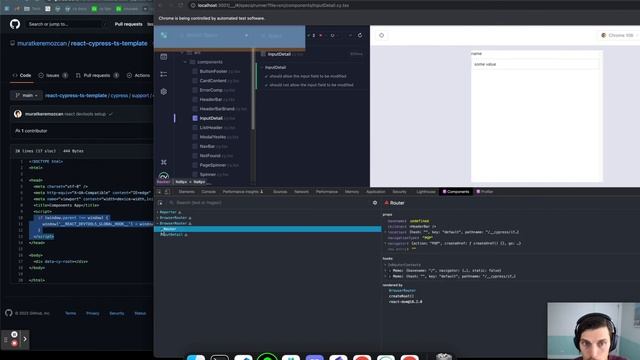Screen dimensions: 640x360
Task: Switch to the DevTools Elements tab
Action: pos(187,192)
